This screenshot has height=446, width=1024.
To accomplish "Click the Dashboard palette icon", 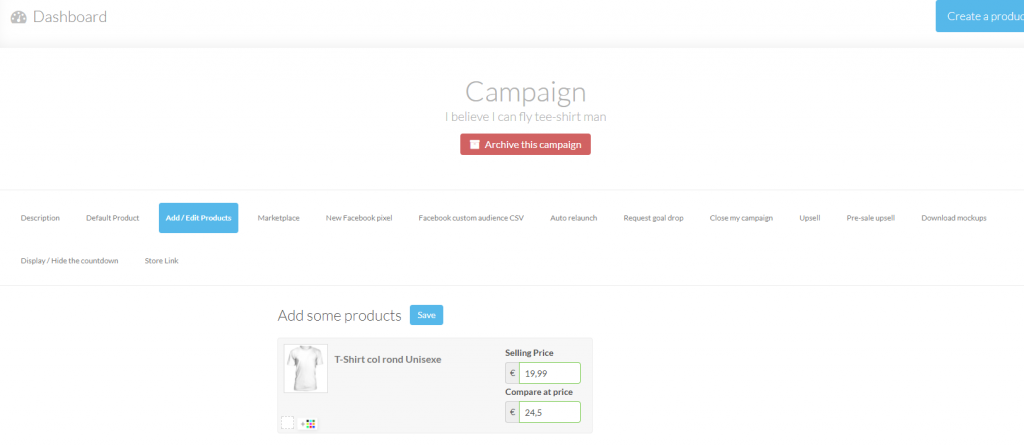I will point(18,17).
